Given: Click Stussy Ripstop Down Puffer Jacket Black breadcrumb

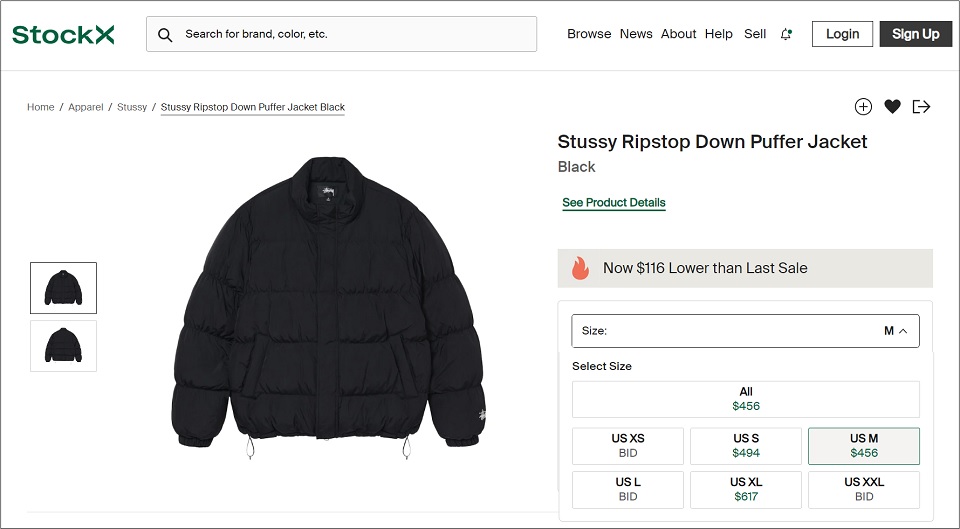Looking at the screenshot, I should (x=253, y=107).
